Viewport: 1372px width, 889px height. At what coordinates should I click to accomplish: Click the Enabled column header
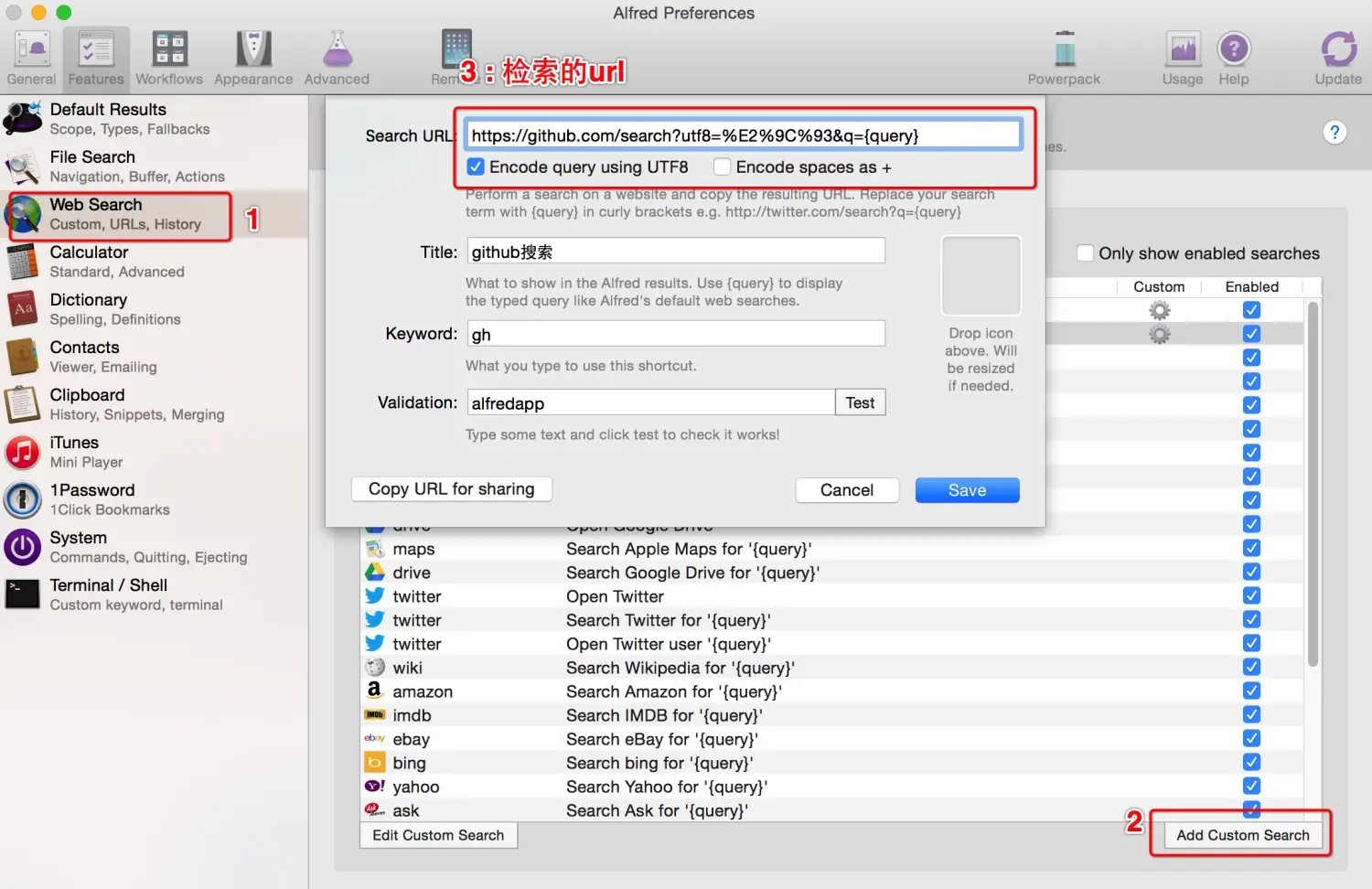tap(1252, 287)
